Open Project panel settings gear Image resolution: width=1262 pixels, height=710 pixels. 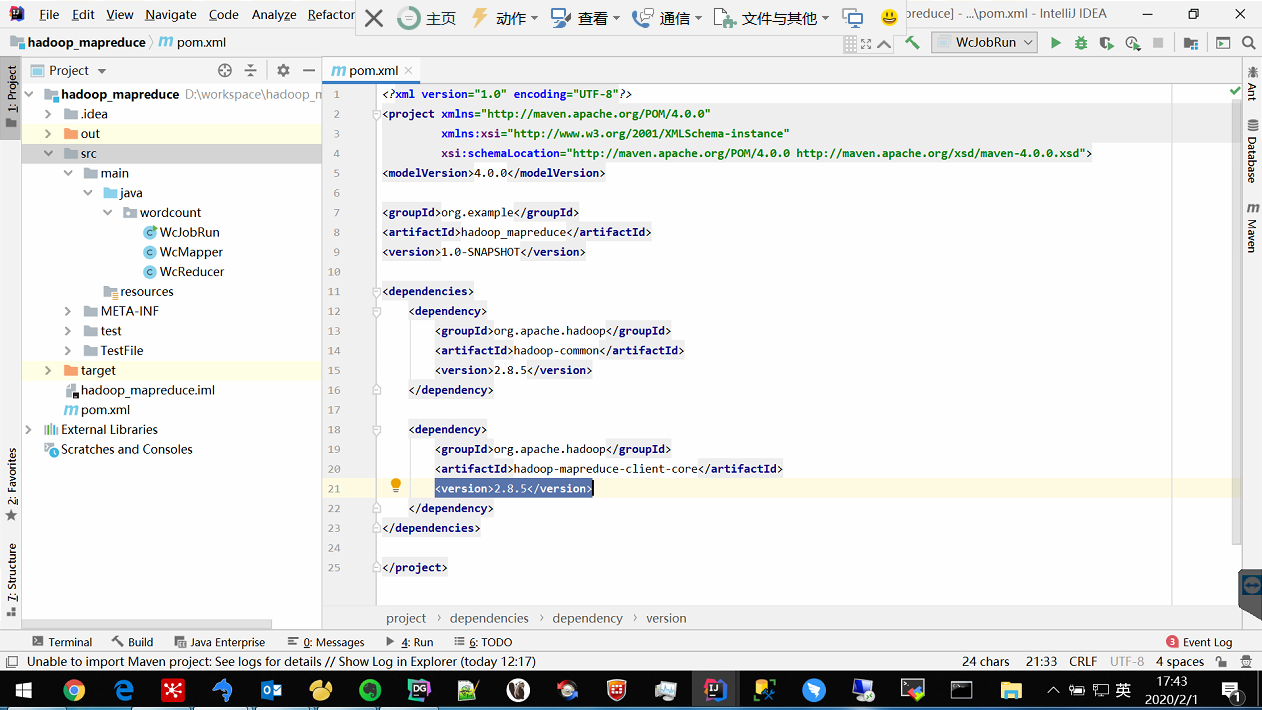[283, 70]
